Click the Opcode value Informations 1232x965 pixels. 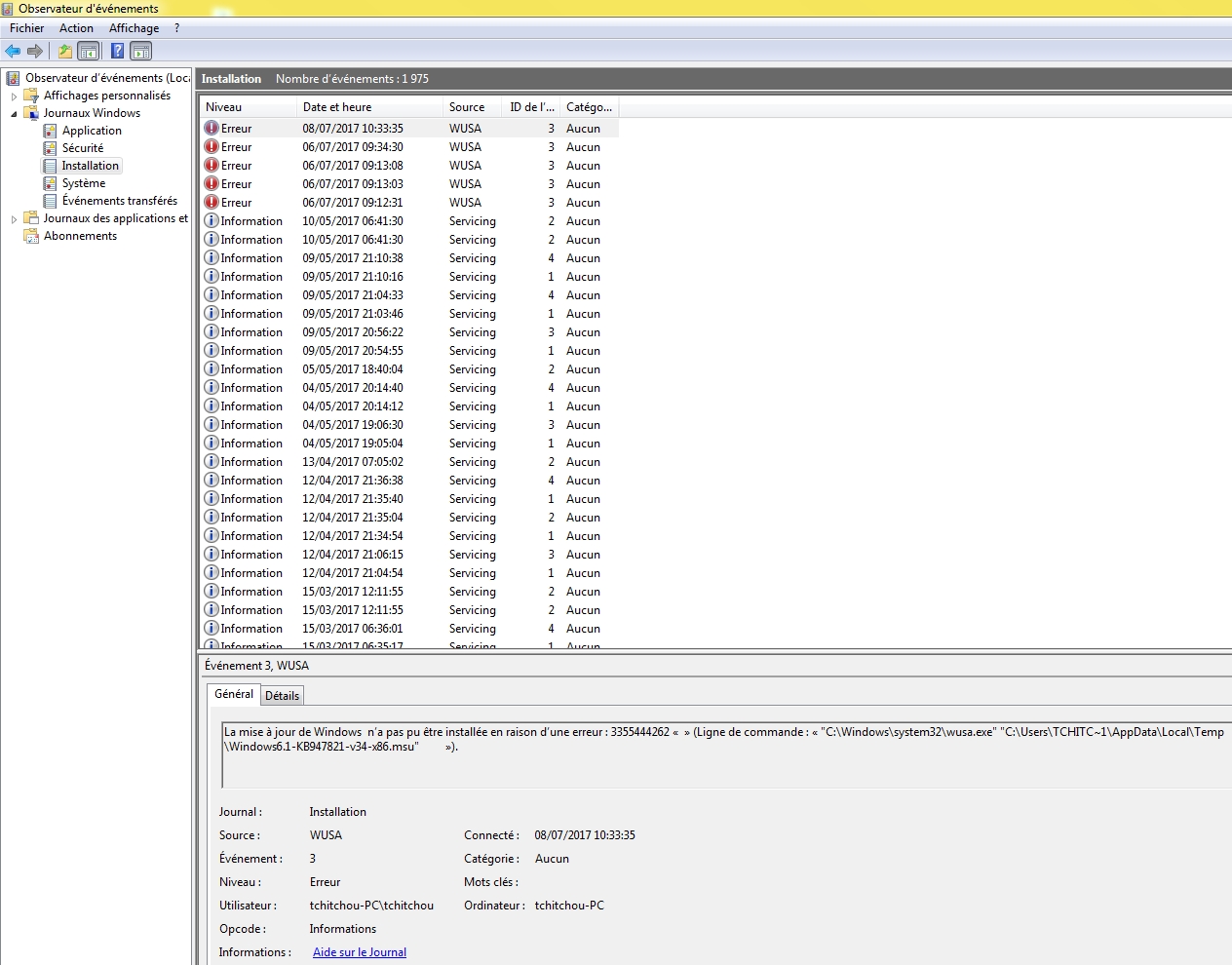343,929
